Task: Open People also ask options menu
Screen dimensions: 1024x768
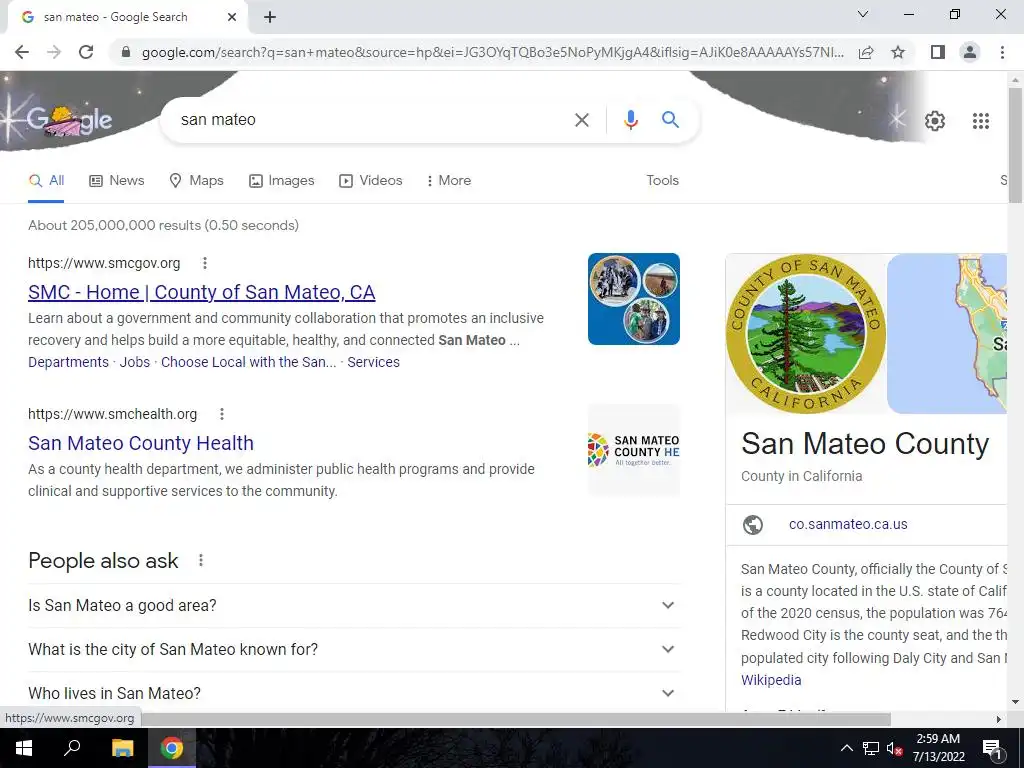Action: (x=200, y=560)
